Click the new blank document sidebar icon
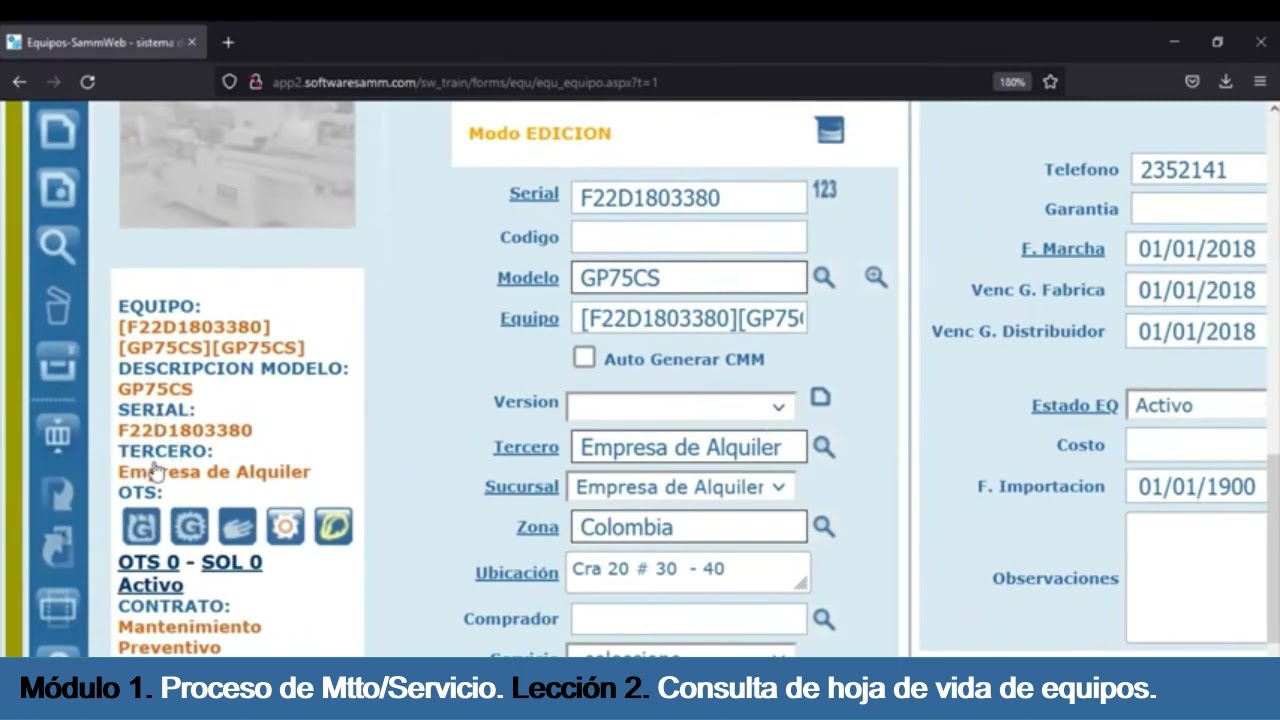The height and width of the screenshot is (720, 1280). tap(57, 131)
